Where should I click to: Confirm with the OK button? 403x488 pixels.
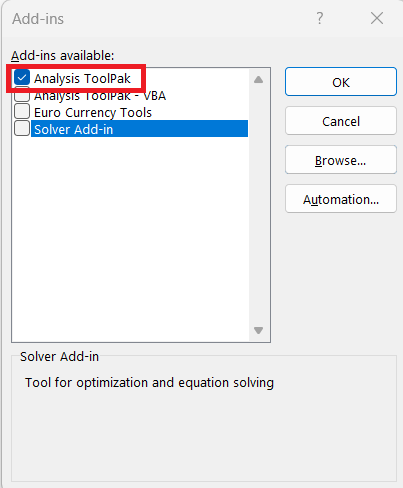click(341, 82)
